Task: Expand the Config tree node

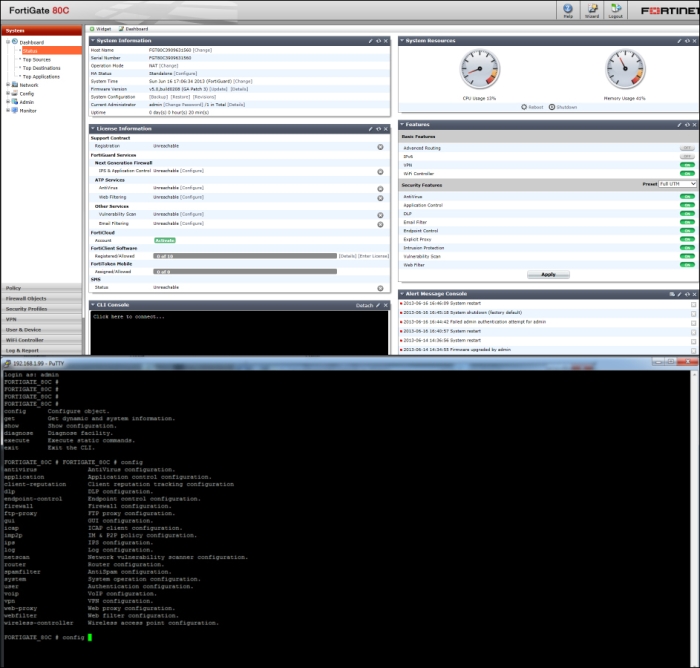Action: [8, 93]
